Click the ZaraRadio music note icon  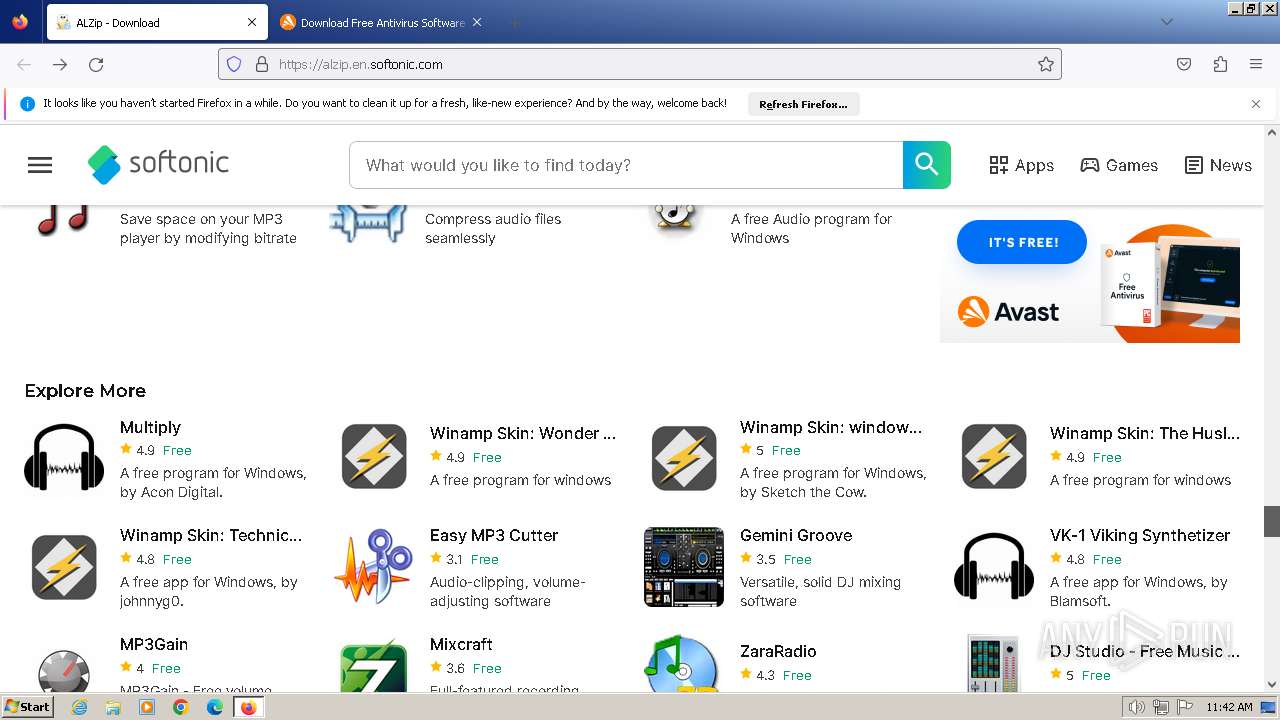[x=684, y=664]
